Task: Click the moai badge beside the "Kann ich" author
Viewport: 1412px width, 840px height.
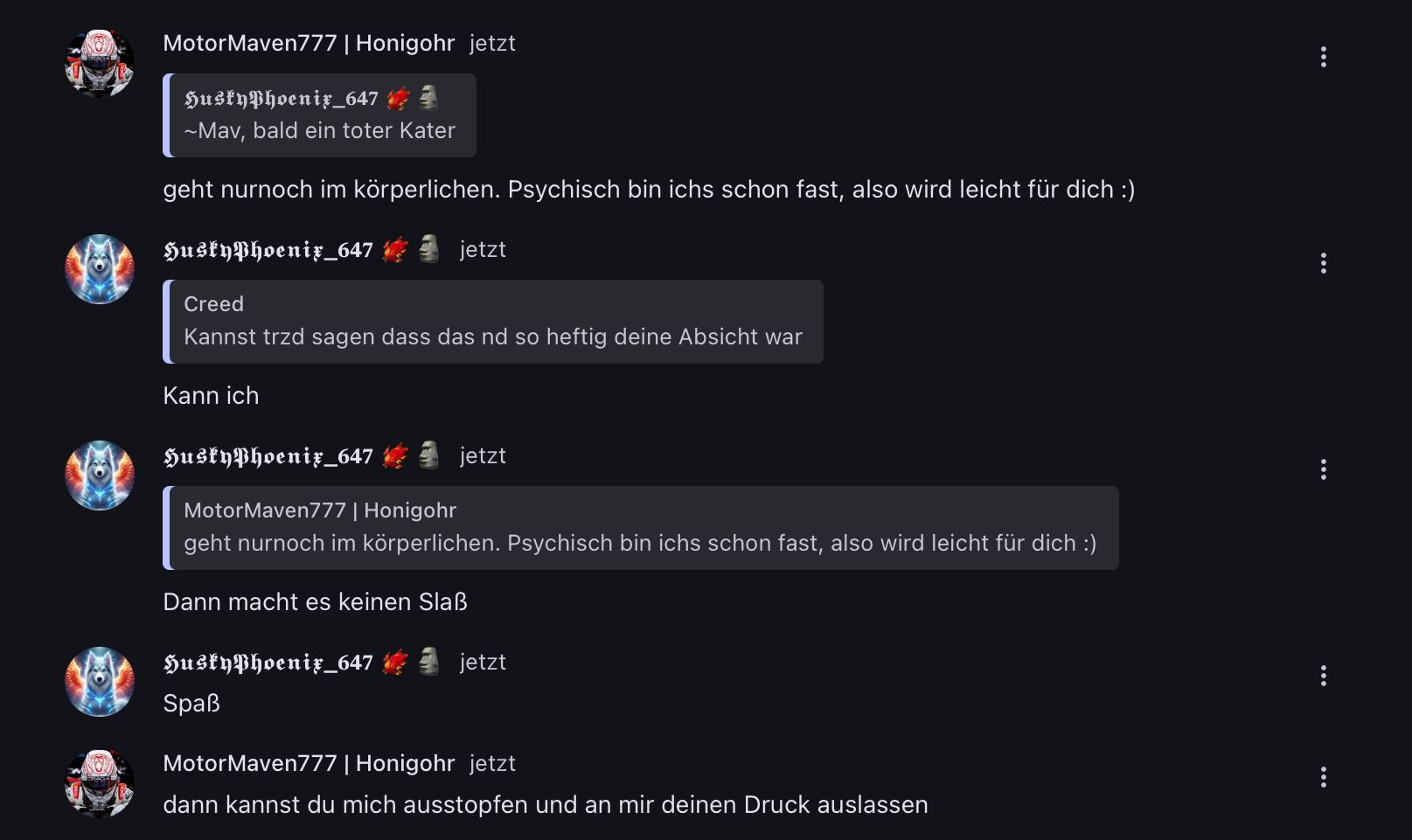Action: 428,249
